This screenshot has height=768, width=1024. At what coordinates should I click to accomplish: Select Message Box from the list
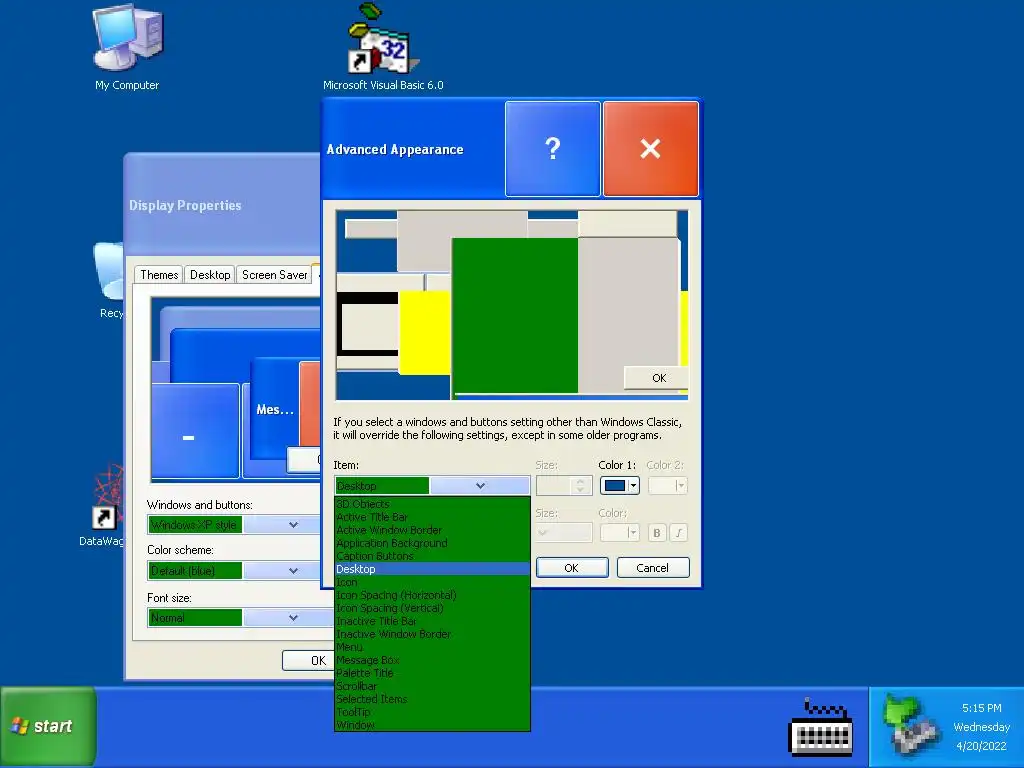[x=432, y=660]
